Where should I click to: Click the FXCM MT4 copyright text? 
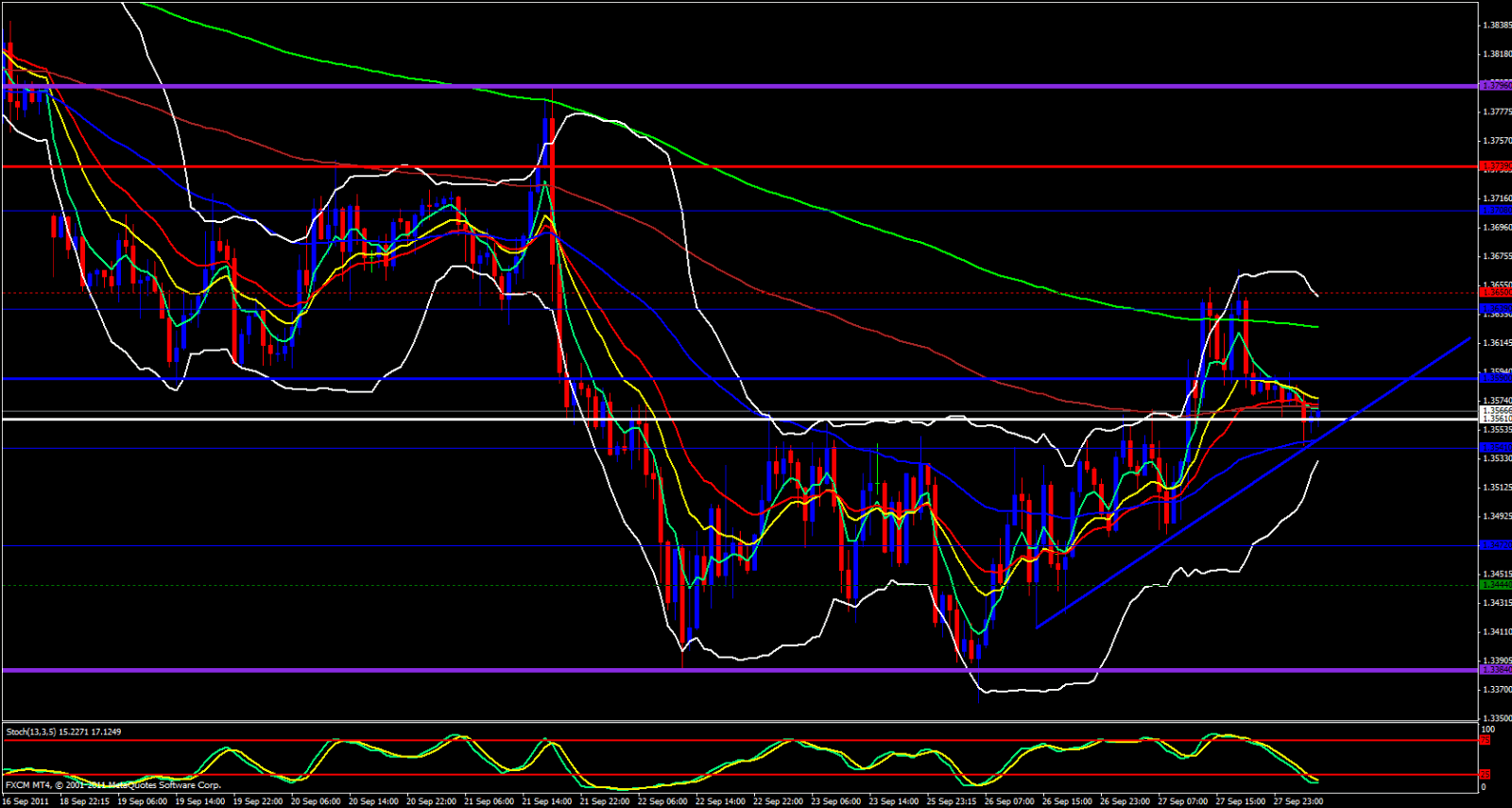click(113, 785)
